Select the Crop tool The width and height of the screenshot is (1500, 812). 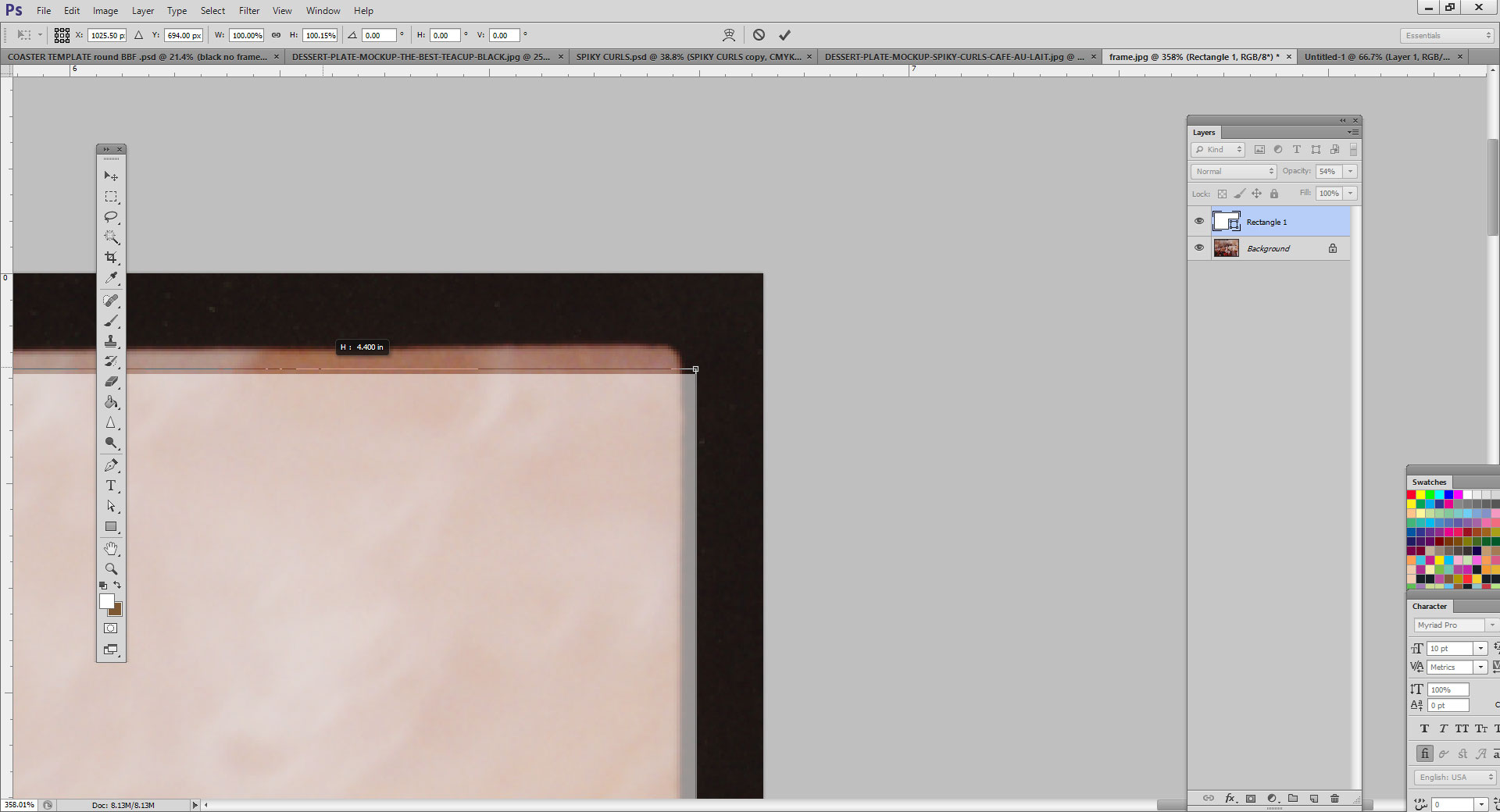(111, 258)
